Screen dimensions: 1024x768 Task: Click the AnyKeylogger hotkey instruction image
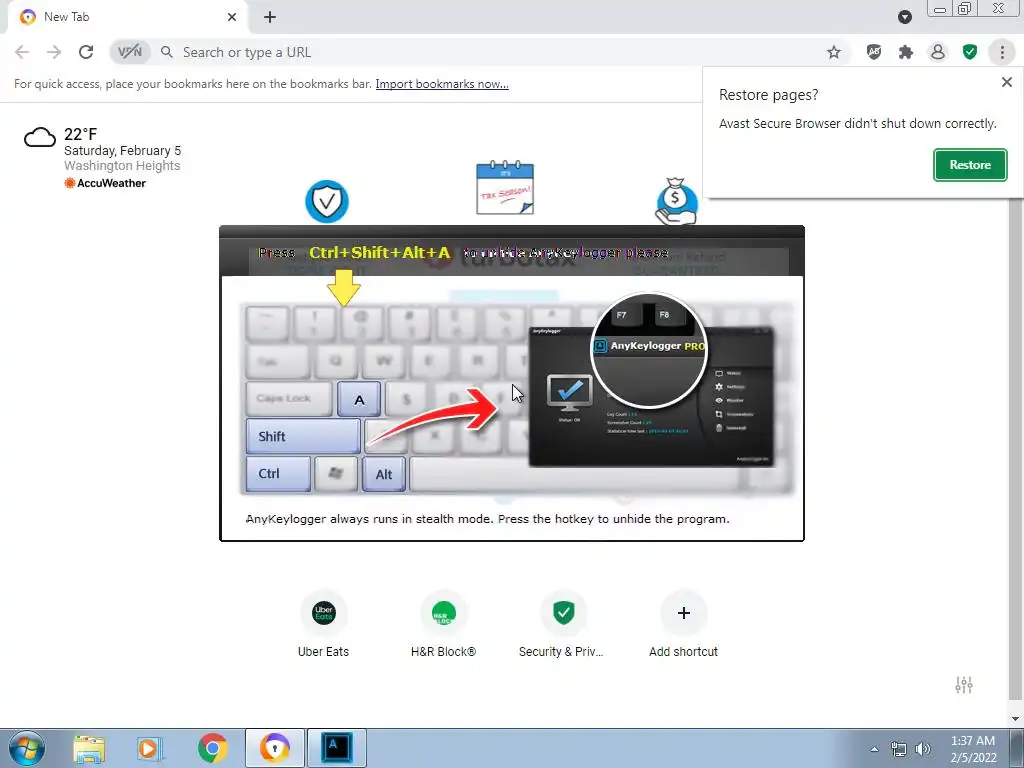coord(512,383)
